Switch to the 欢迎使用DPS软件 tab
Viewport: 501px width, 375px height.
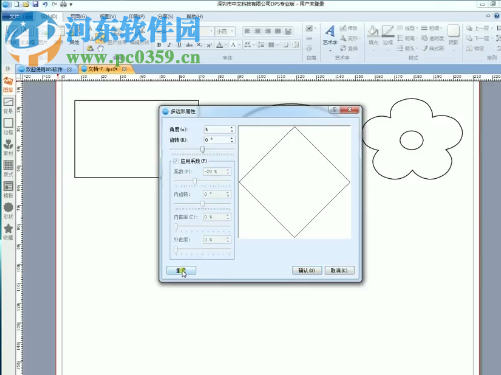click(45, 69)
